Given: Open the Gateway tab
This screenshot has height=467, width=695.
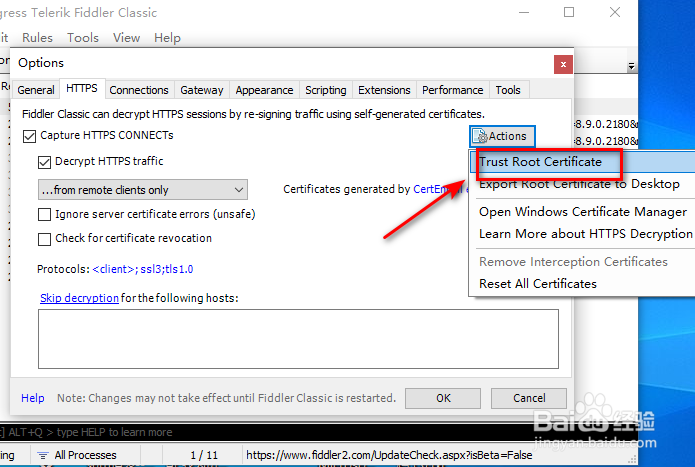Looking at the screenshot, I should pyautogui.click(x=202, y=90).
